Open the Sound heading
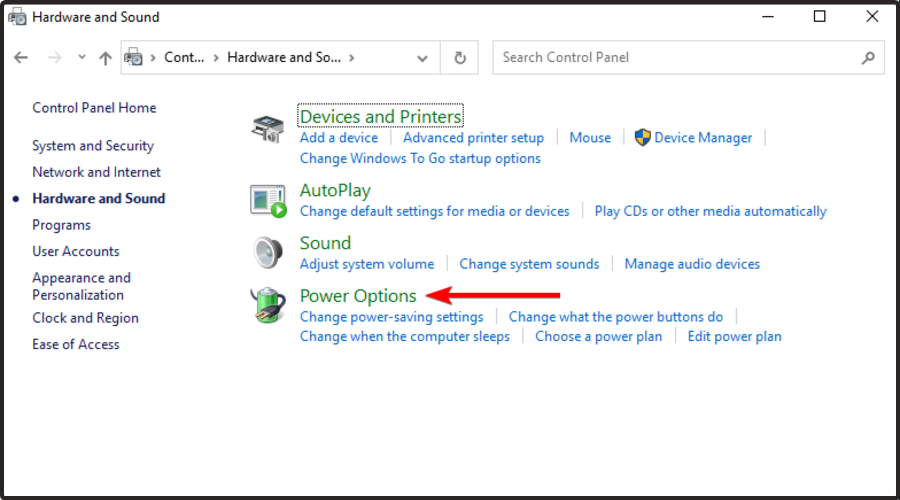Image resolution: width=900 pixels, height=500 pixels. [x=325, y=243]
